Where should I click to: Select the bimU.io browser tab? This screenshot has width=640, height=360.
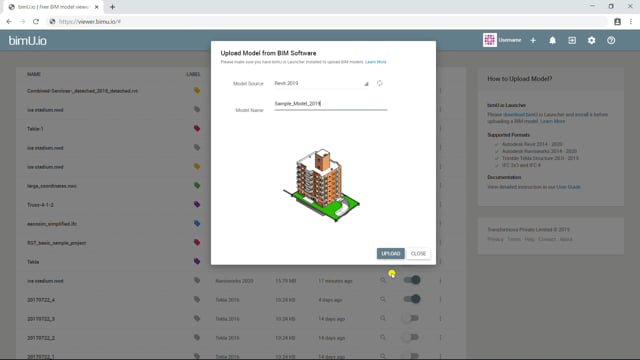[x=53, y=7]
